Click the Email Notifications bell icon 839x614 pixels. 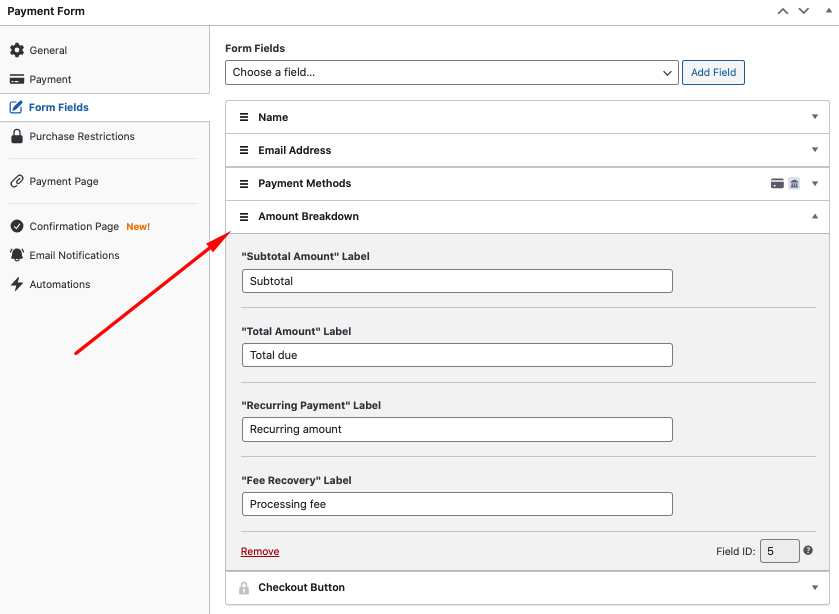[x=17, y=255]
